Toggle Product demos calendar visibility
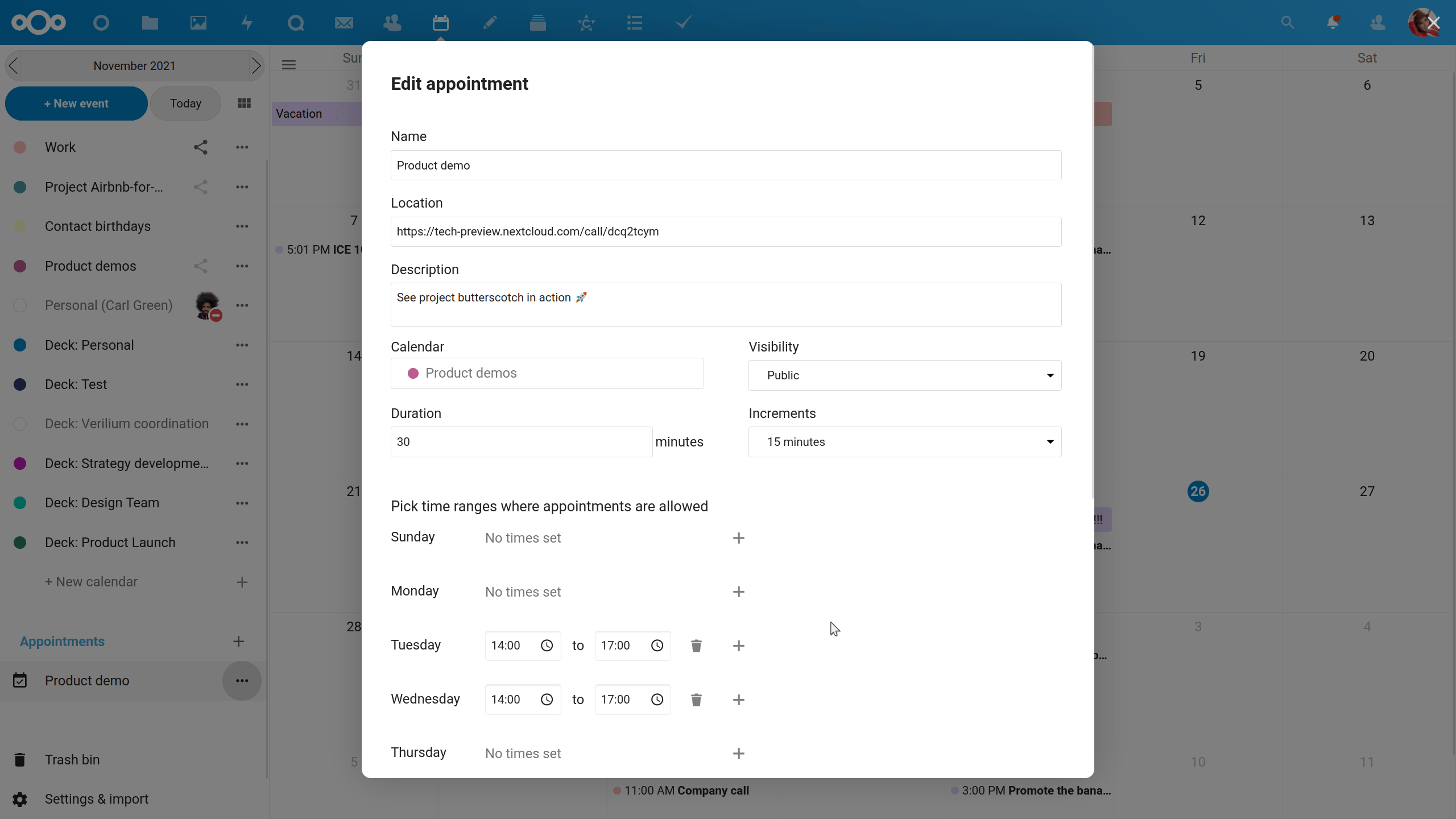 [x=20, y=266]
